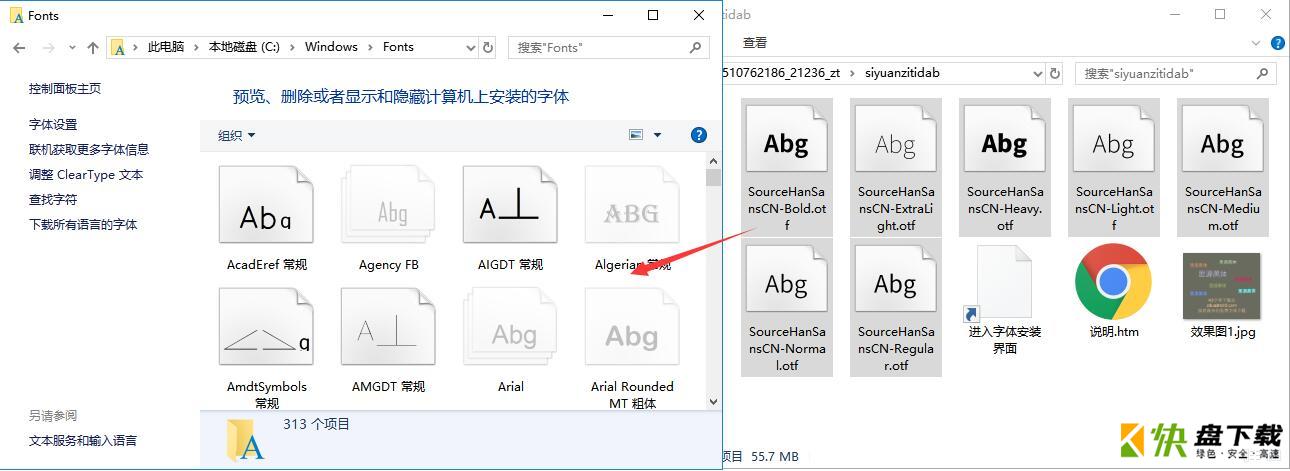
Task: Open 下载所有语言的字体 link
Action: pos(83,224)
